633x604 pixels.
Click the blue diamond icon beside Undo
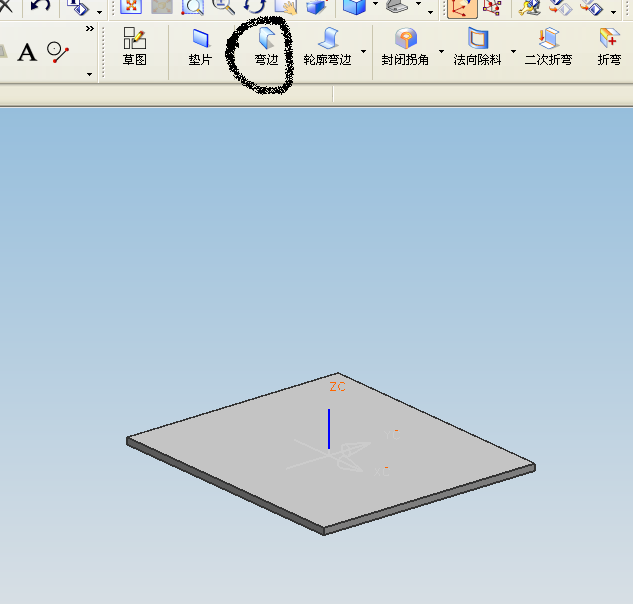(78, 6)
